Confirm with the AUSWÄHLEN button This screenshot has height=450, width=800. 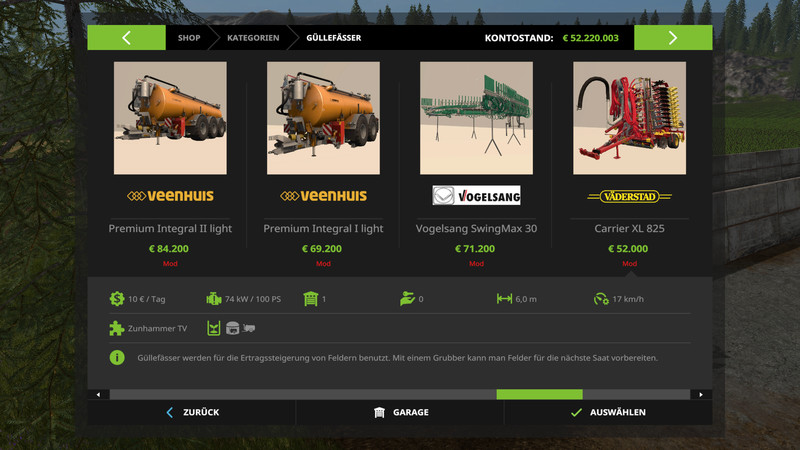click(x=608, y=412)
